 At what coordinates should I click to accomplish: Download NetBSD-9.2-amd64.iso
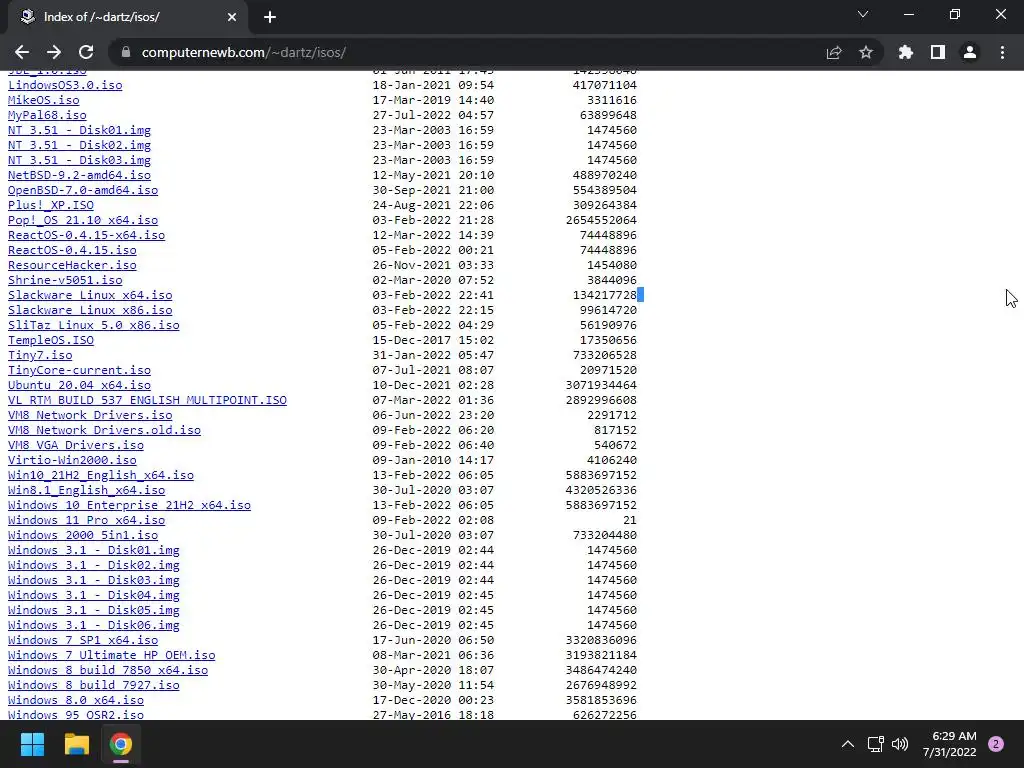tap(79, 175)
